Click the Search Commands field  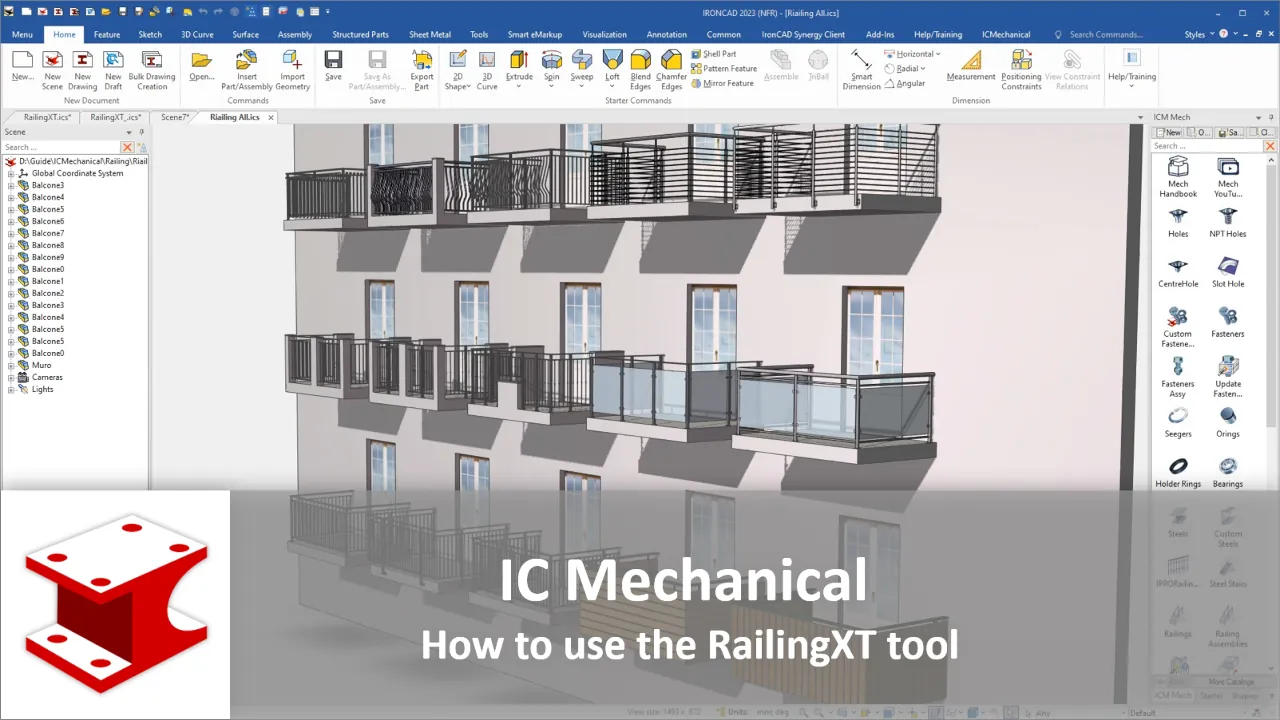tap(1106, 34)
